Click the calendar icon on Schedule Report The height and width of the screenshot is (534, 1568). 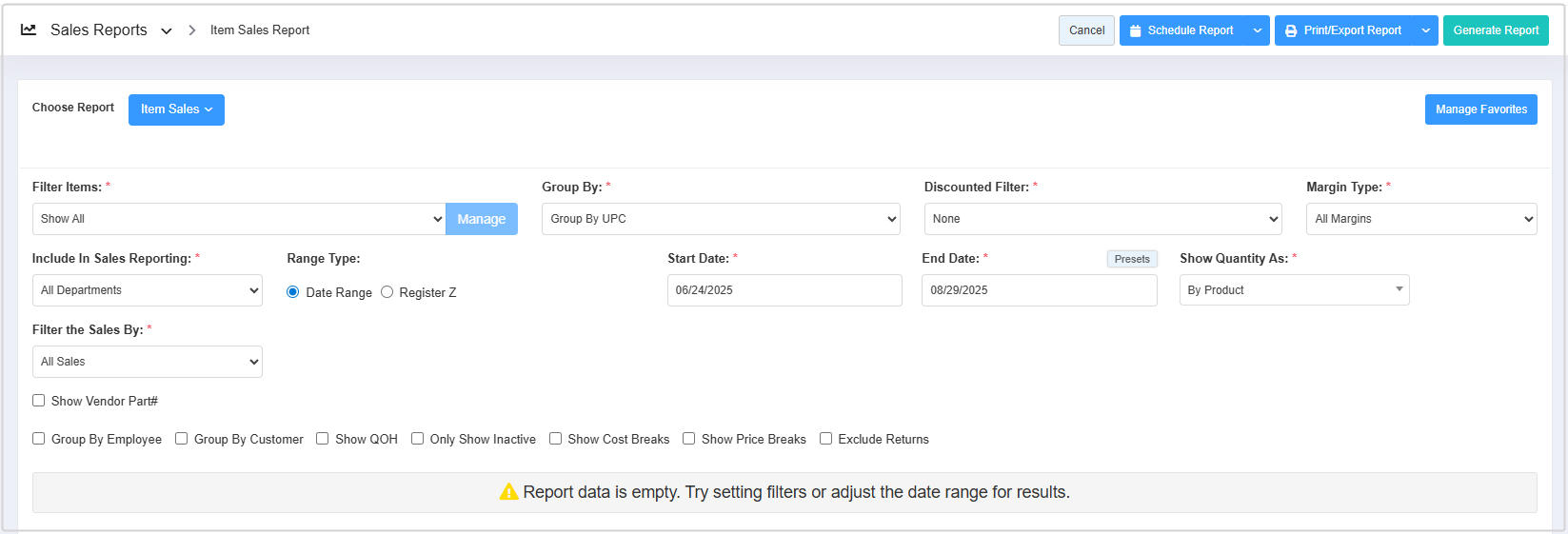(1135, 30)
